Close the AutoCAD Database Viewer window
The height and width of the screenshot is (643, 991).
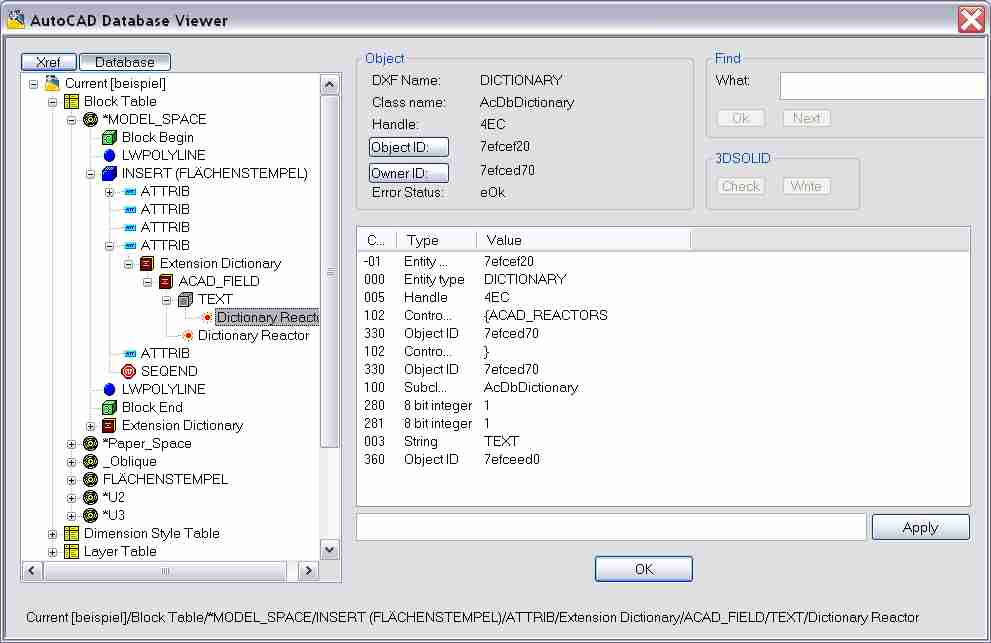(x=971, y=20)
